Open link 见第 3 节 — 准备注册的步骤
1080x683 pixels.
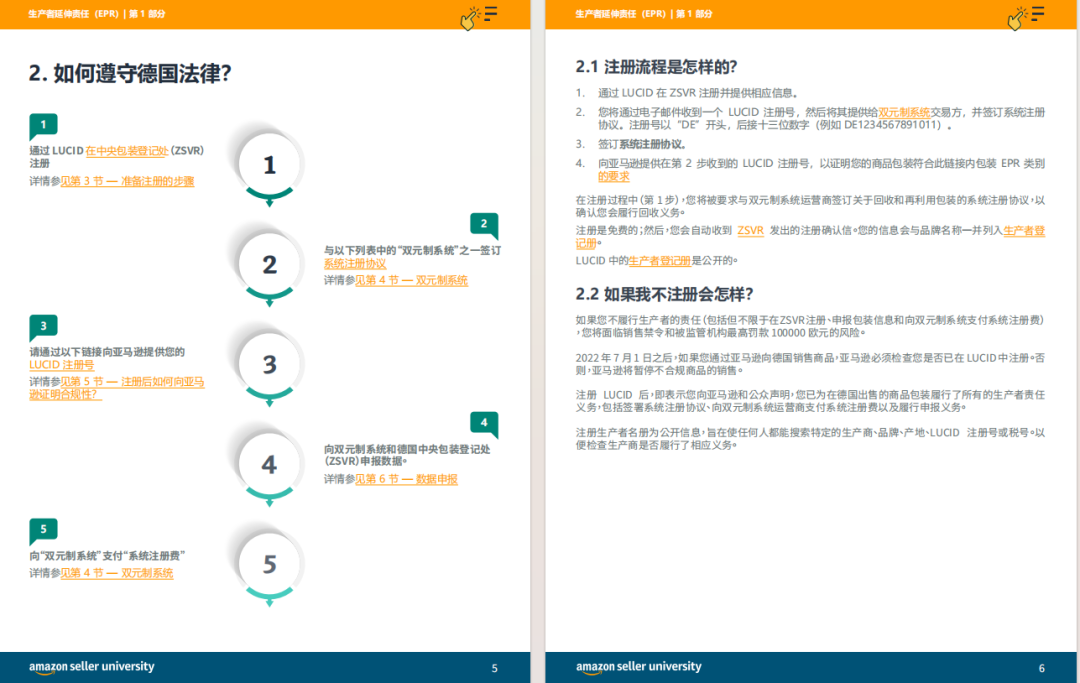click(127, 181)
